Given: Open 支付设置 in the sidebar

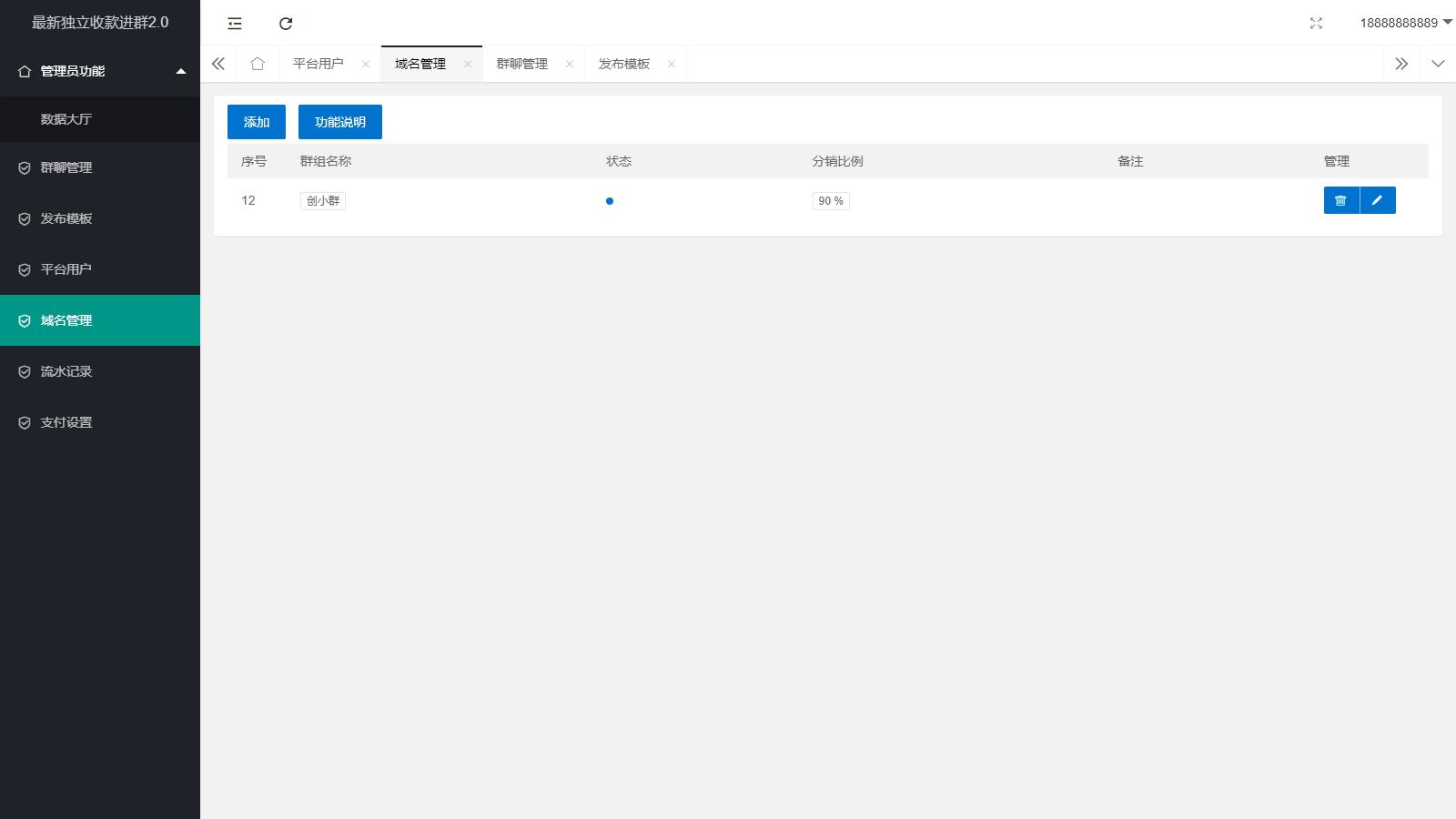Looking at the screenshot, I should [66, 422].
